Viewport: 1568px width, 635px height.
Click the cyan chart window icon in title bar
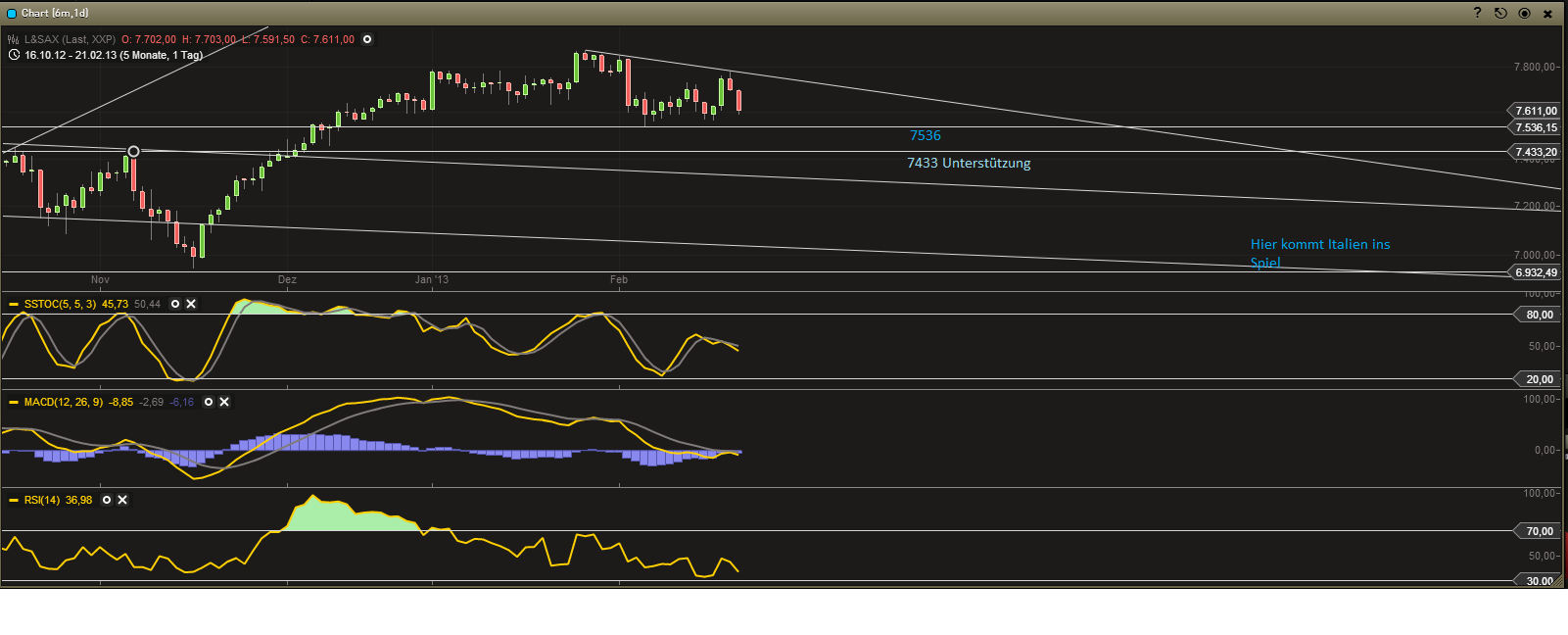click(12, 14)
